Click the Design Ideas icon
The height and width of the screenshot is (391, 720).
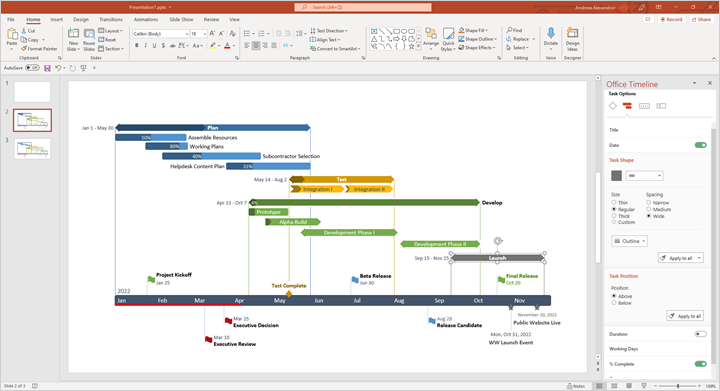coord(572,33)
